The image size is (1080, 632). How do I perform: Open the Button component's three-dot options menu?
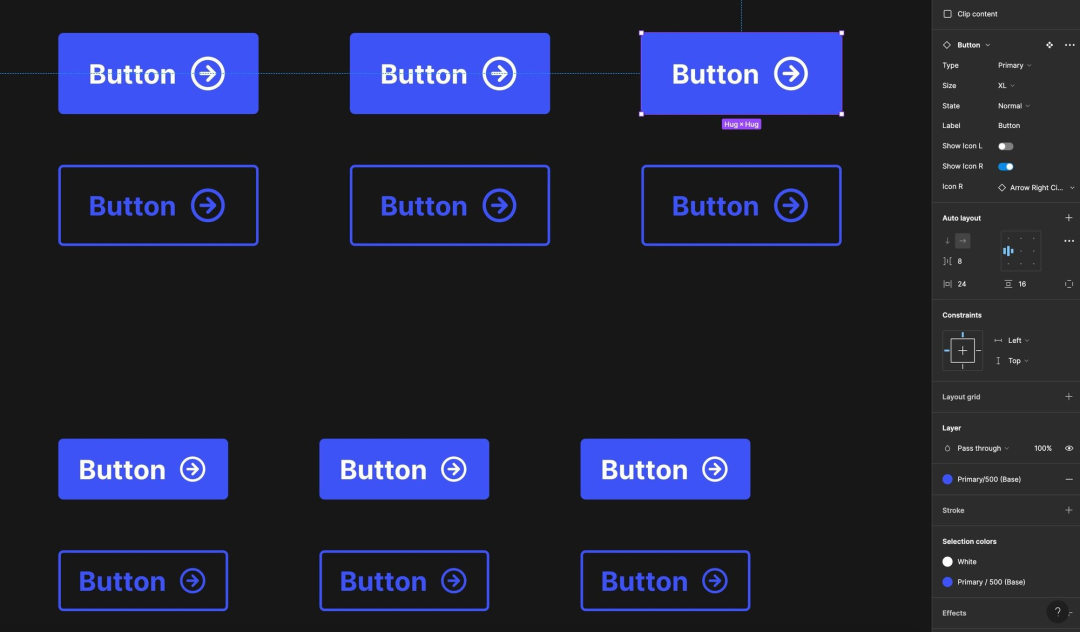(x=1069, y=45)
